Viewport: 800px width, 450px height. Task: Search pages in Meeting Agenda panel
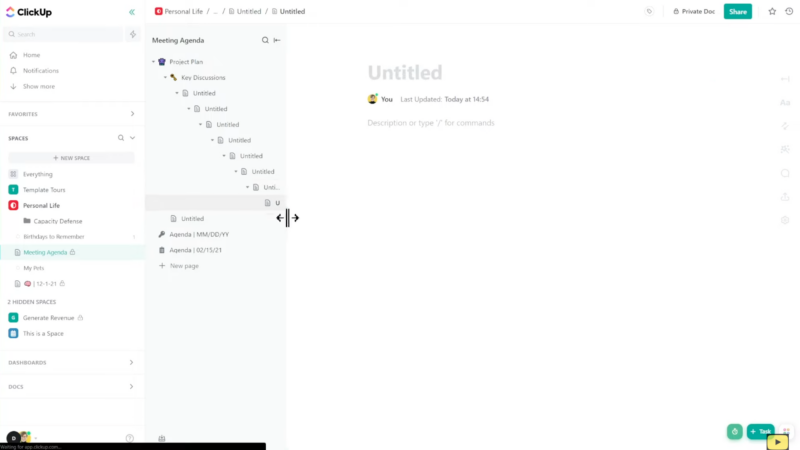(265, 40)
